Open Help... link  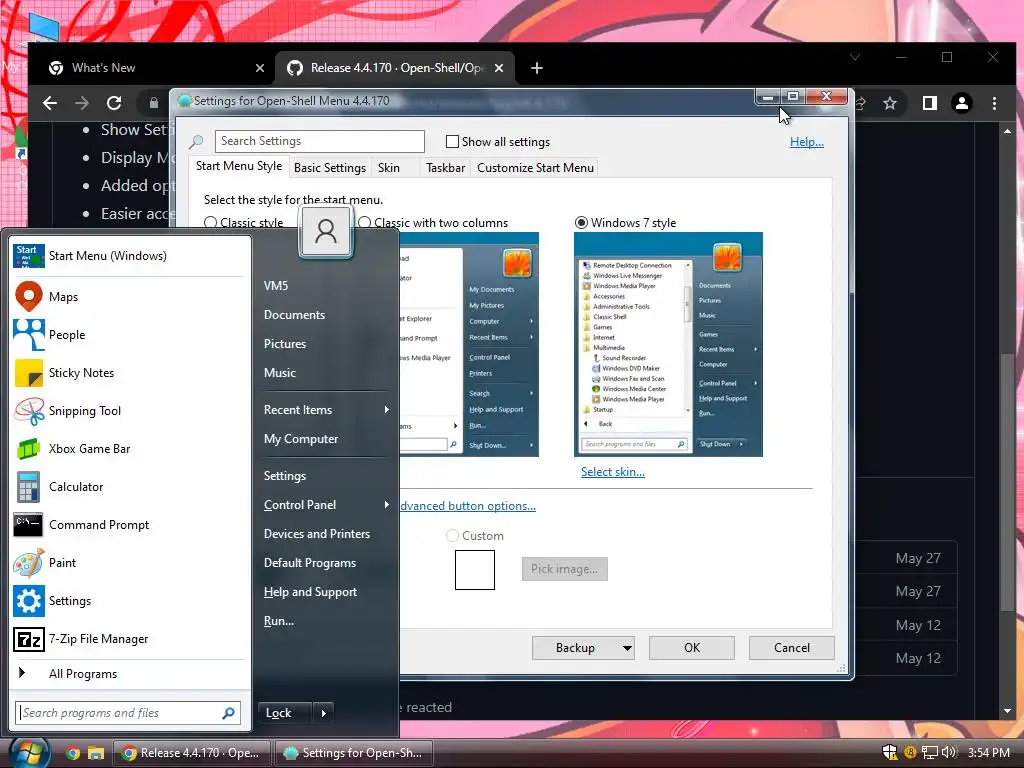[807, 142]
